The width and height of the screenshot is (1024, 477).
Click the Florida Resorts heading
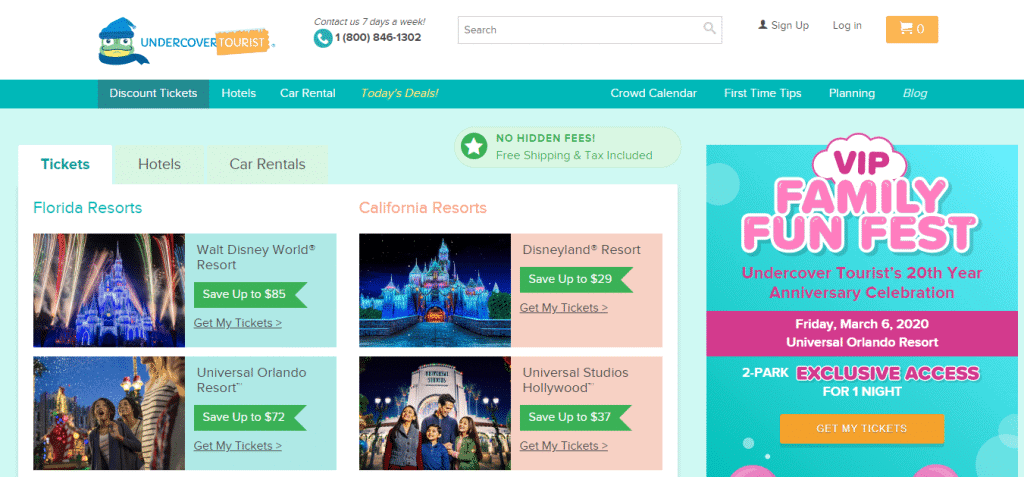(88, 208)
